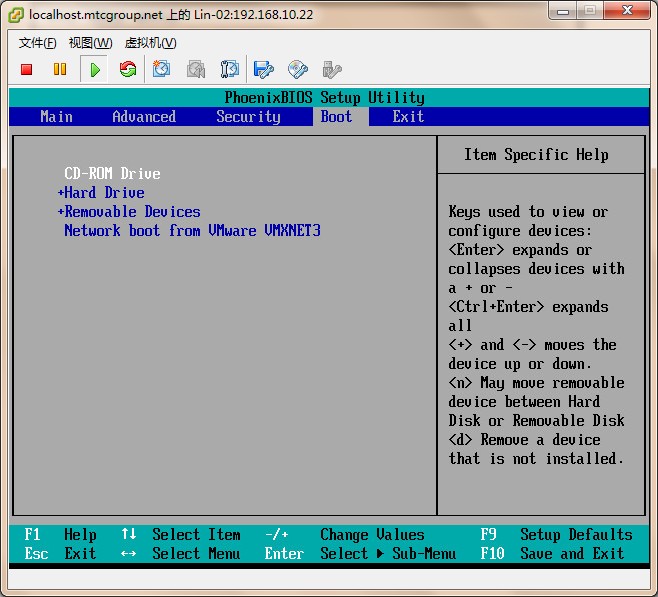Select the CD-ROM Drive boot entry
This screenshot has width=658, height=597.
click(112, 173)
